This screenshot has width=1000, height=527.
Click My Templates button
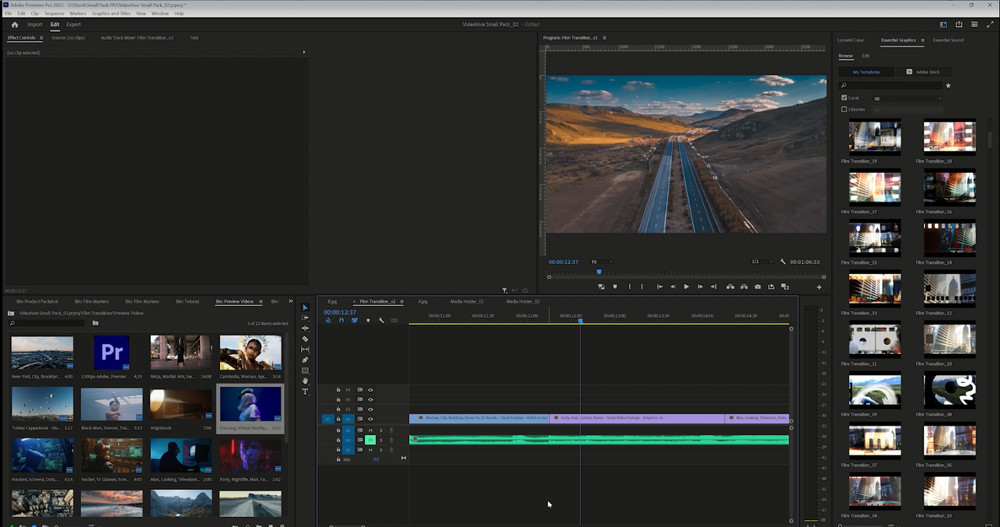click(x=866, y=72)
